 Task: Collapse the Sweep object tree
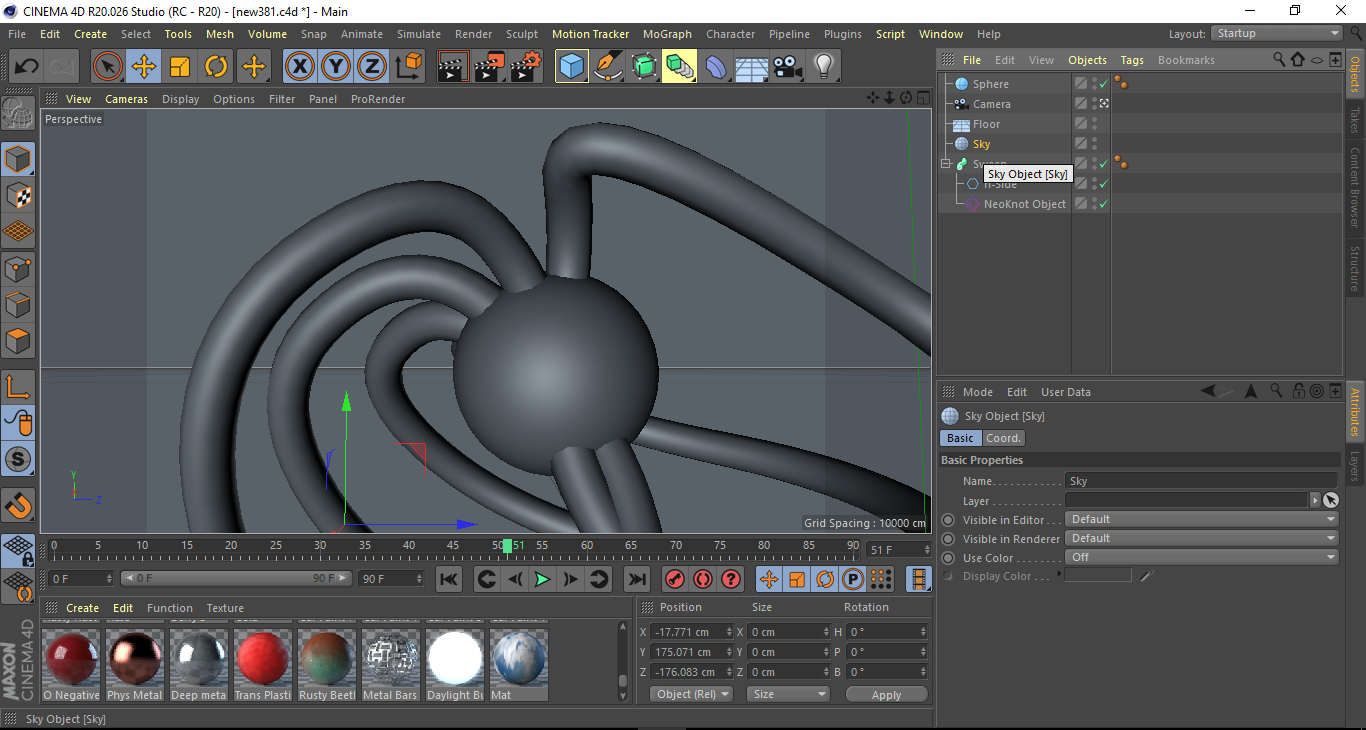[x=945, y=164]
